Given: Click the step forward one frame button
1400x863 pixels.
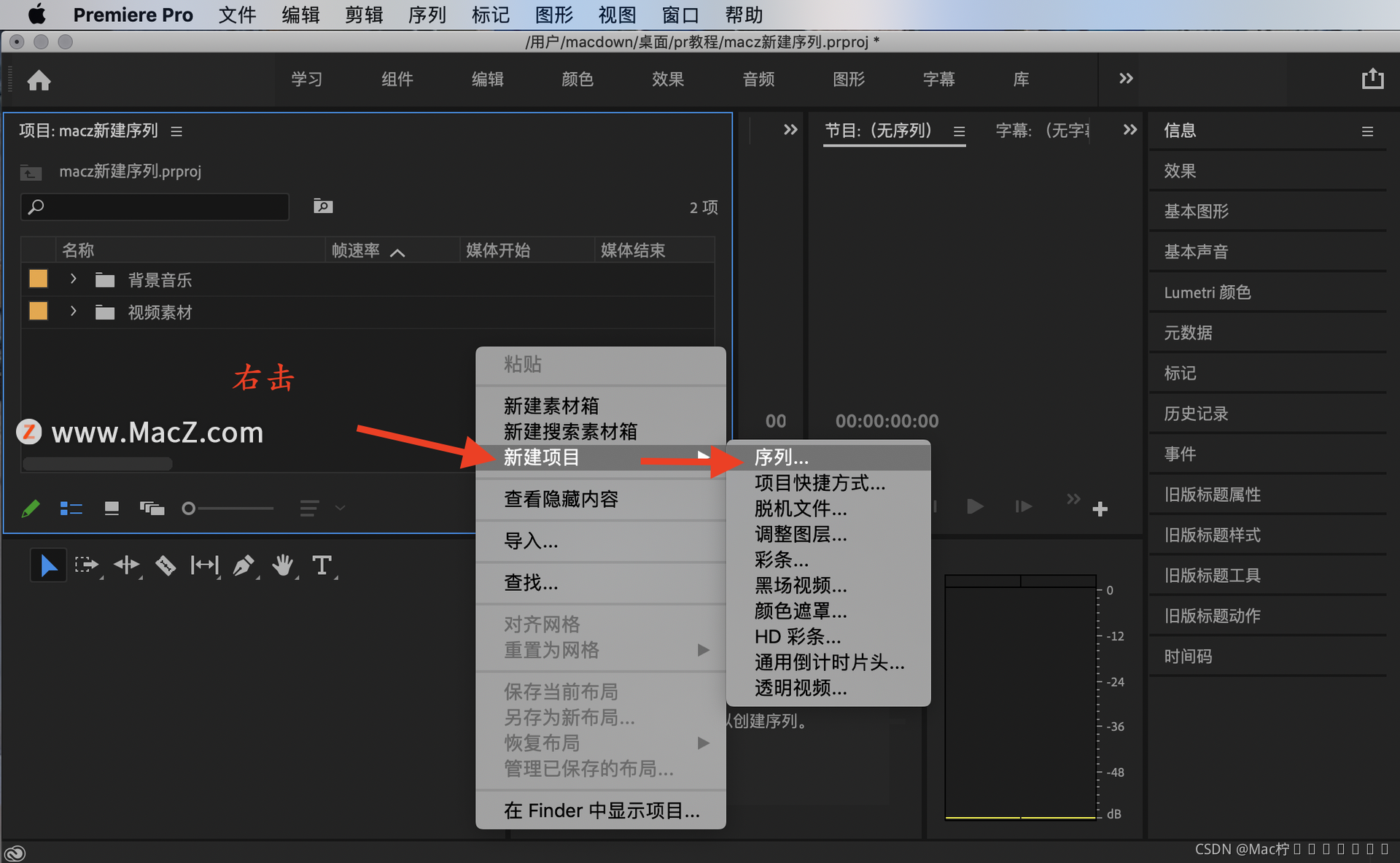Looking at the screenshot, I should (x=1024, y=506).
